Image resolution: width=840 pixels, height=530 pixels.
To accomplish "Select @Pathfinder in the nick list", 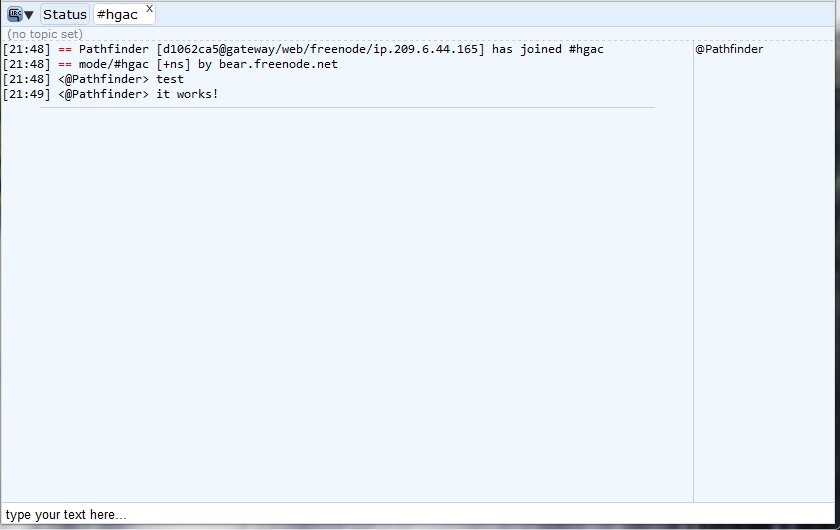I will 729,49.
